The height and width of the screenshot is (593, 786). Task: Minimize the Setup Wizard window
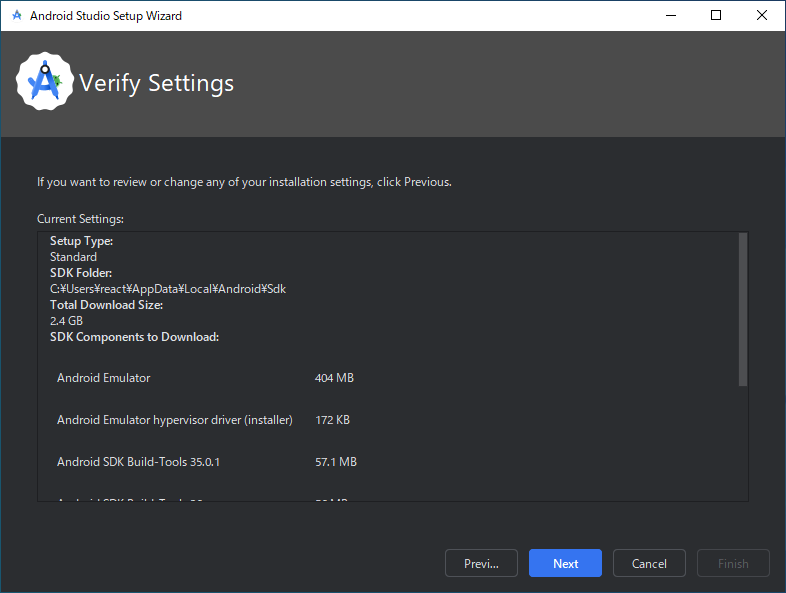(x=671, y=16)
